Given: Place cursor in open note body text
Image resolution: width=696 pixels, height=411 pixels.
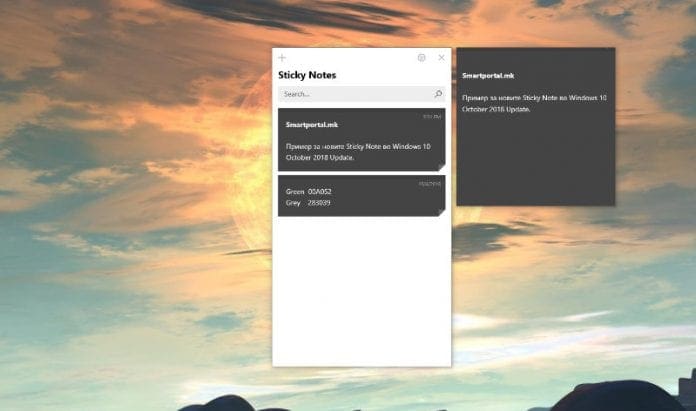Looking at the screenshot, I should point(530,103).
